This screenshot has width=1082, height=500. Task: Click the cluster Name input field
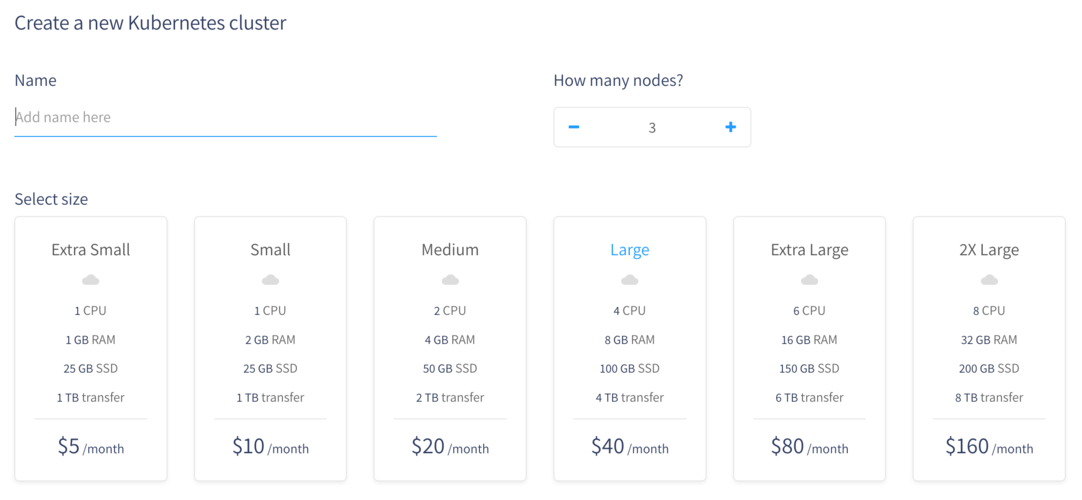[x=226, y=118]
